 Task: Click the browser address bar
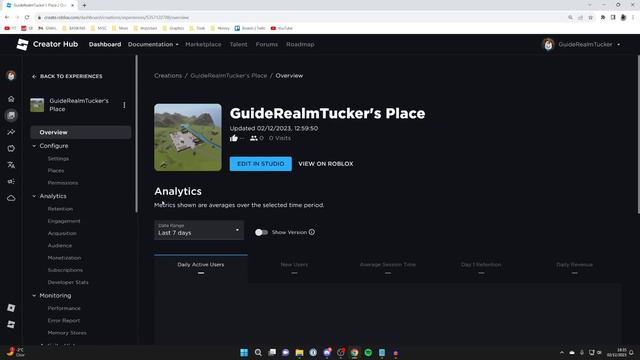(300, 18)
